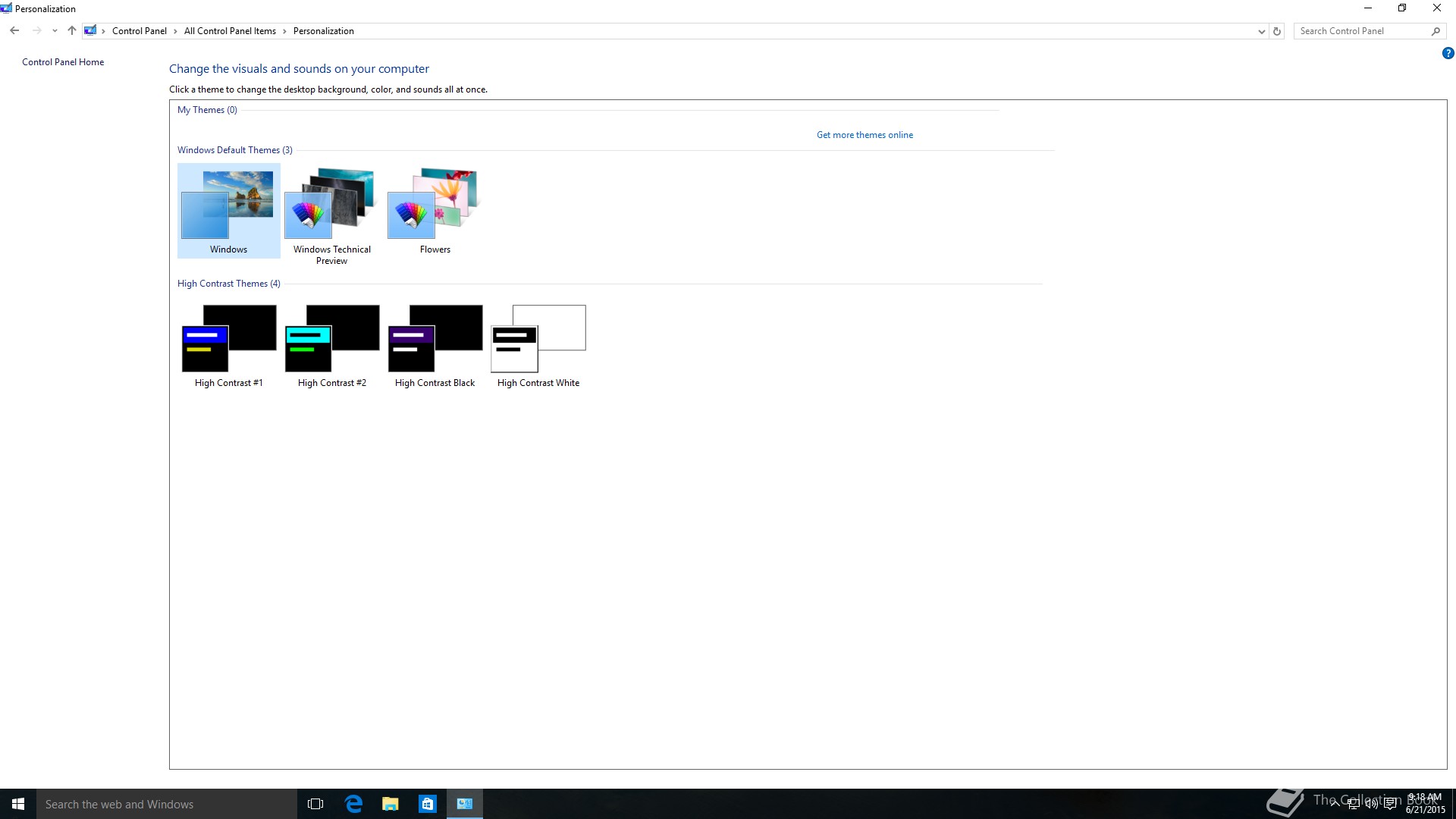Image resolution: width=1456 pixels, height=819 pixels.
Task: Open the Help question mark button
Action: pos(1448,53)
